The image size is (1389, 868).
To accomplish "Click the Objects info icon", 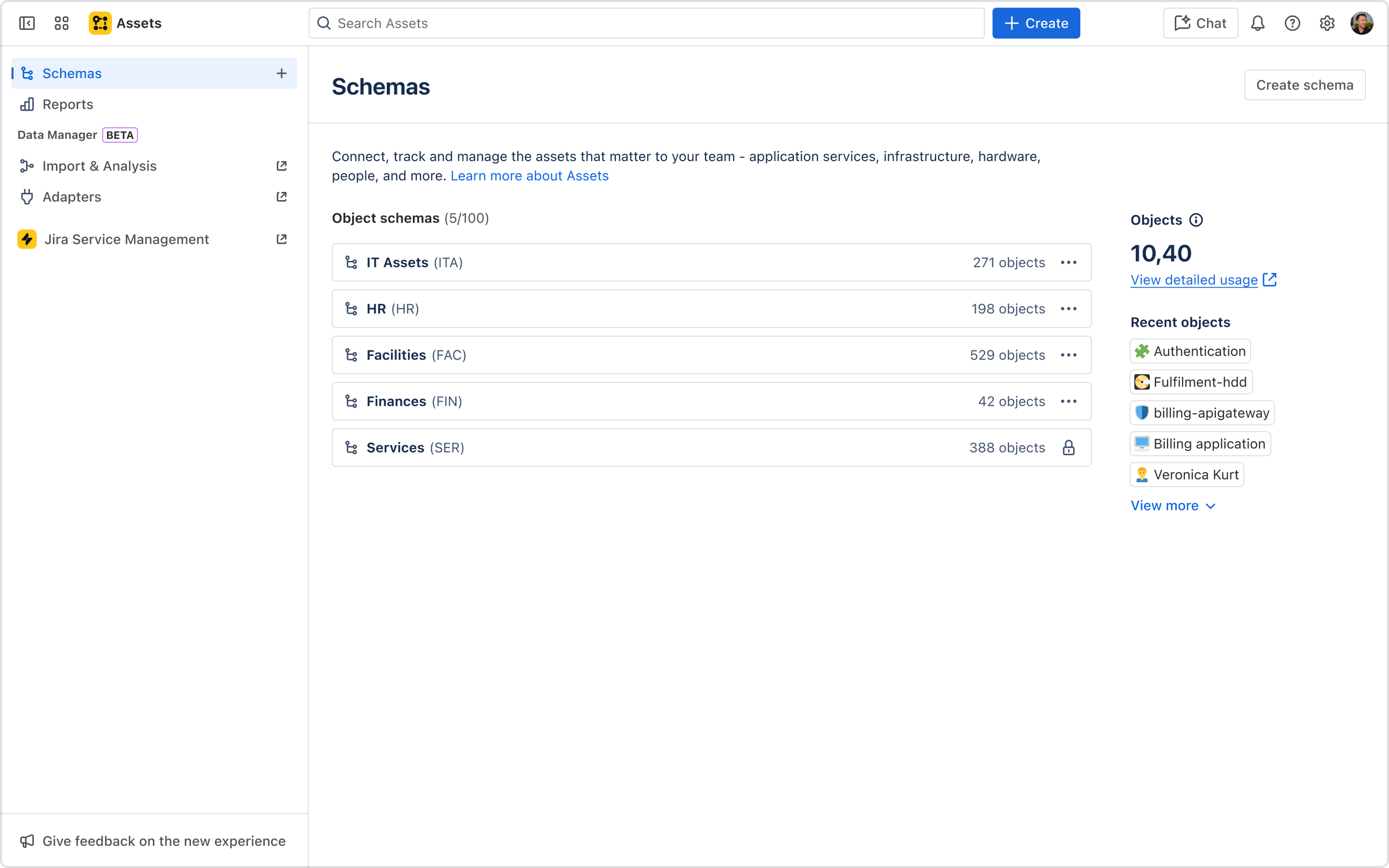I will click(x=1196, y=220).
